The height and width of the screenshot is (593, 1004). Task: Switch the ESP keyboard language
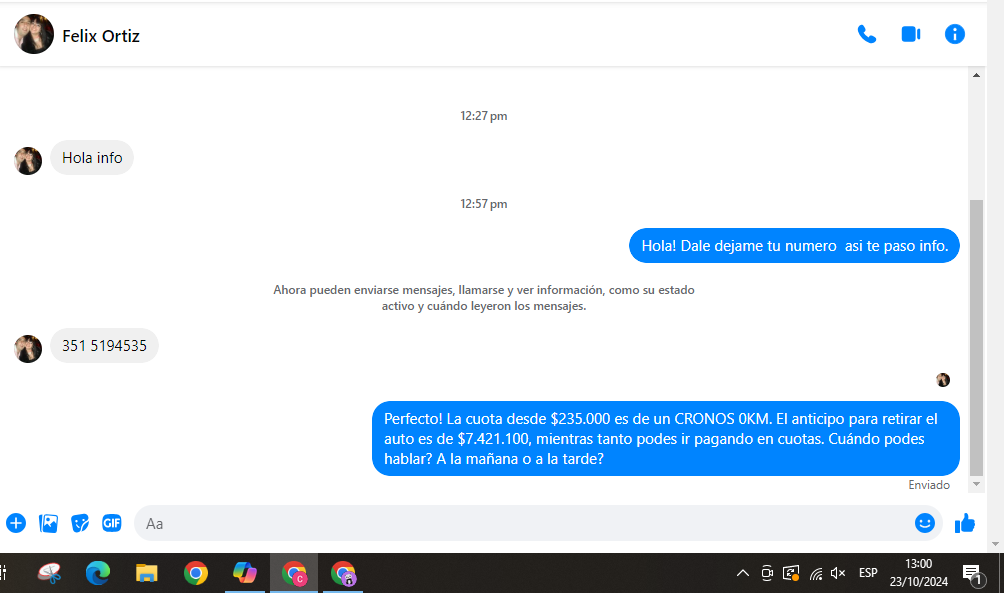[x=868, y=573]
